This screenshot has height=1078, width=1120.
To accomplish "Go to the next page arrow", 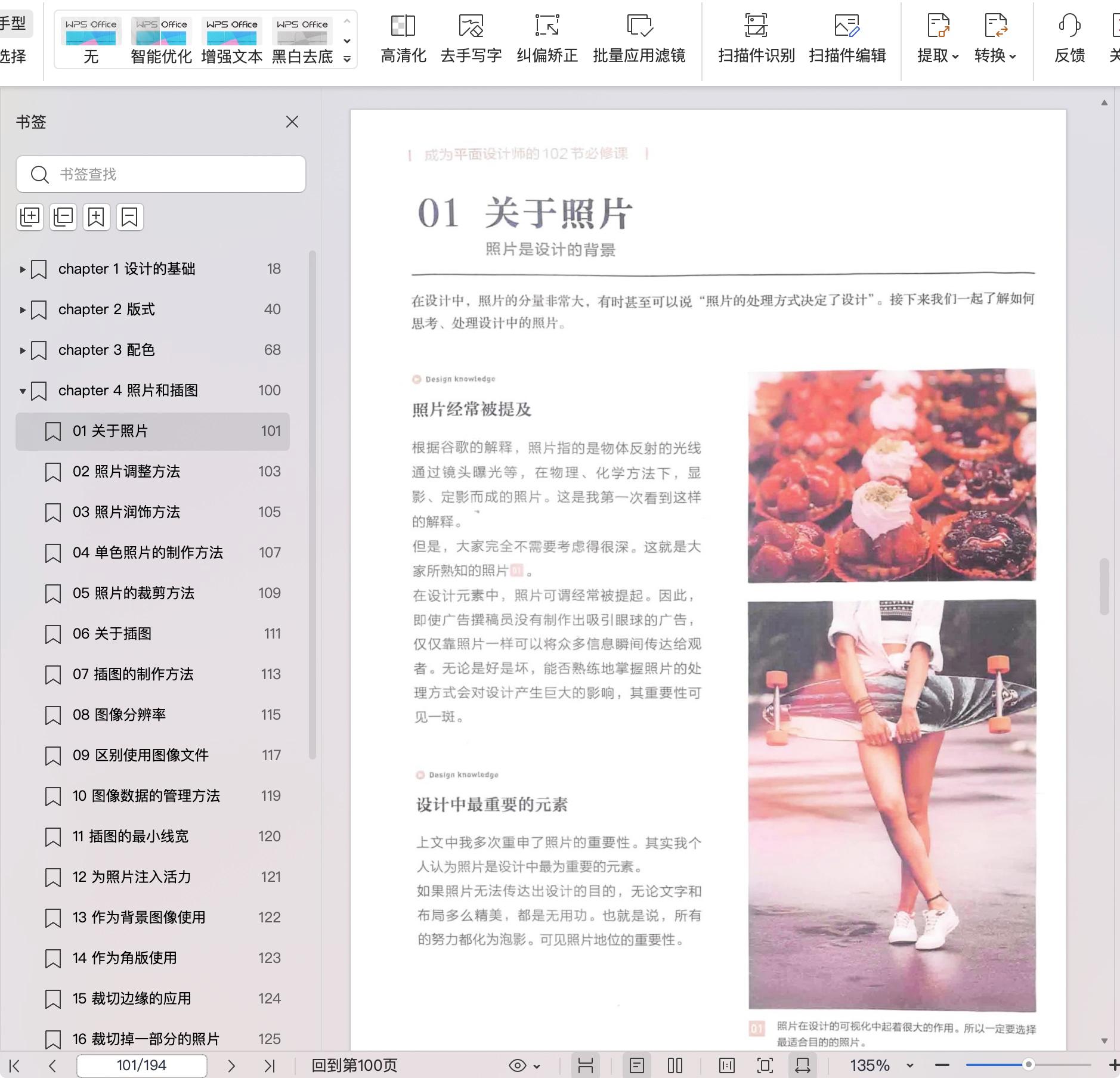I will [231, 1065].
